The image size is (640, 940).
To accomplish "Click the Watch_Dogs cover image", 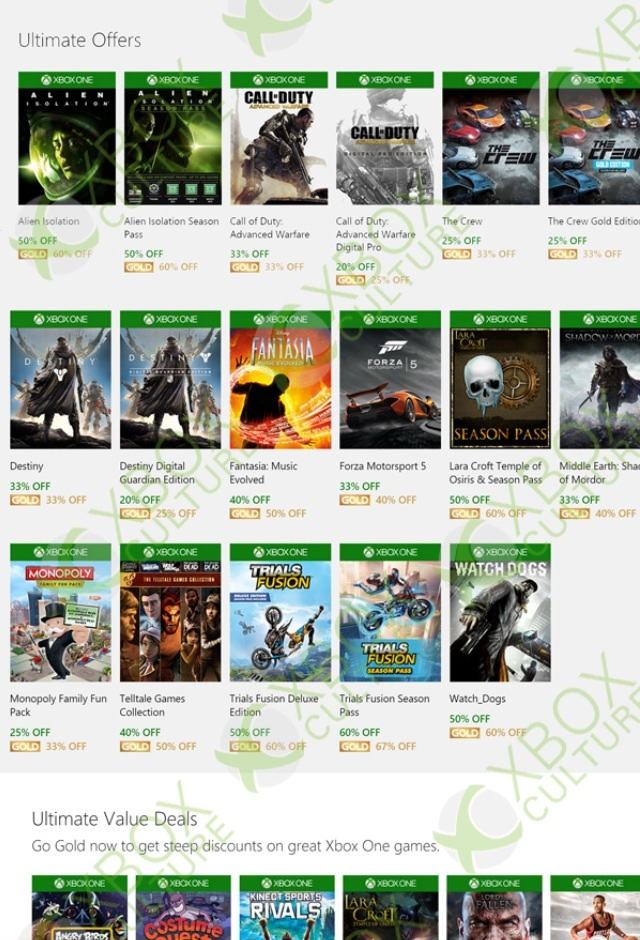I will tap(500, 613).
